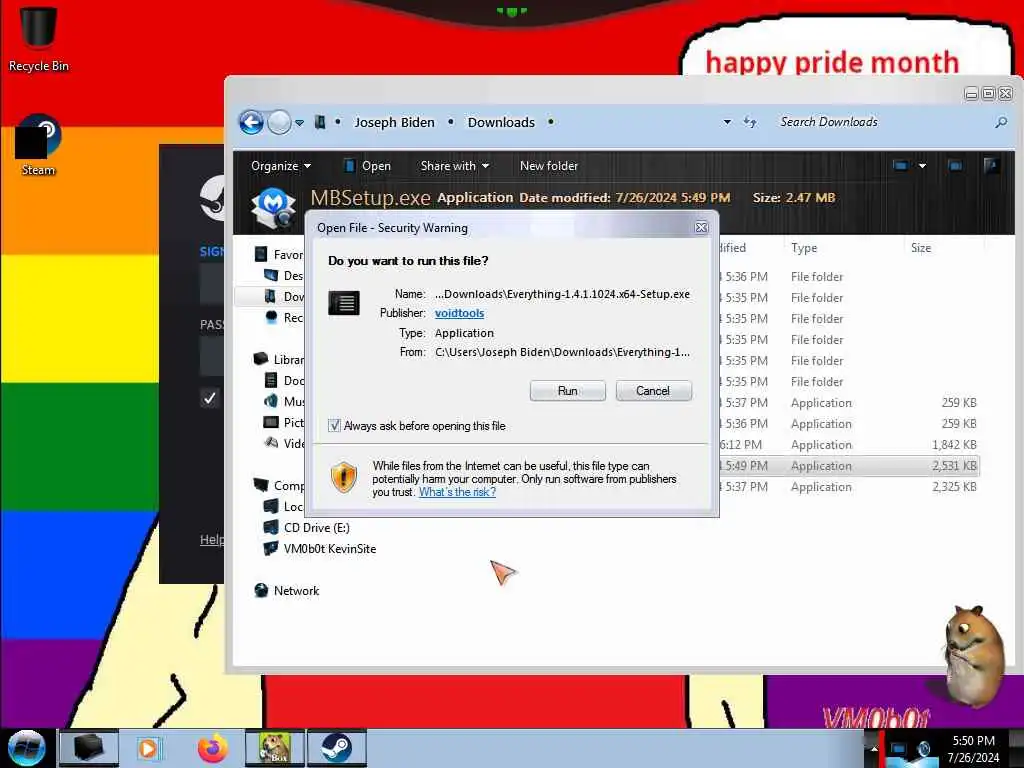Select the File folder row at 5:36 PM
Screen dimensions: 1024x768
[849, 277]
